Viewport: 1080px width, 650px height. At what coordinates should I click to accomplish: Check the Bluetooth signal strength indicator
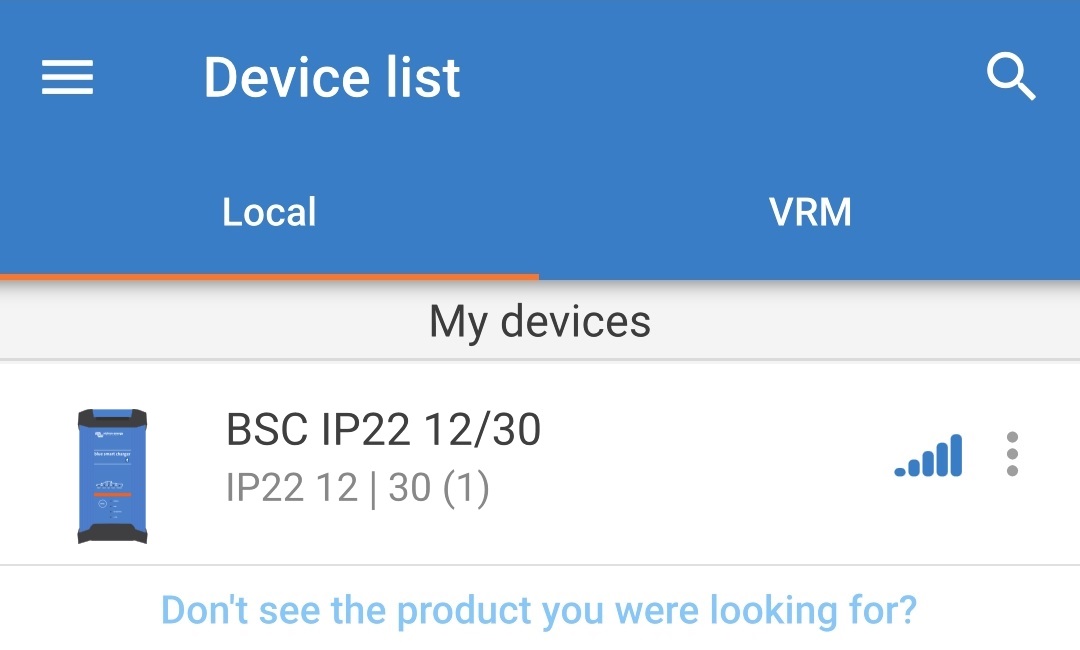[x=929, y=455]
